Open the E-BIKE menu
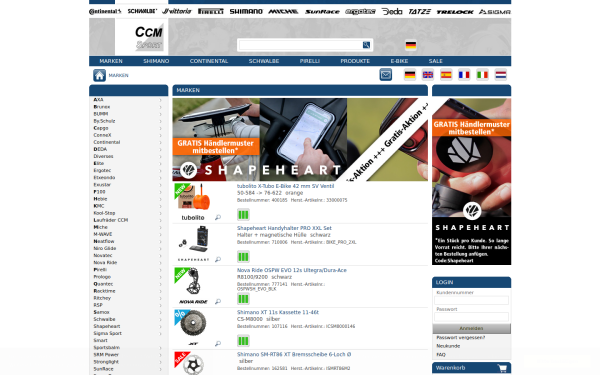Viewport: 600px width, 375px height. 399,61
